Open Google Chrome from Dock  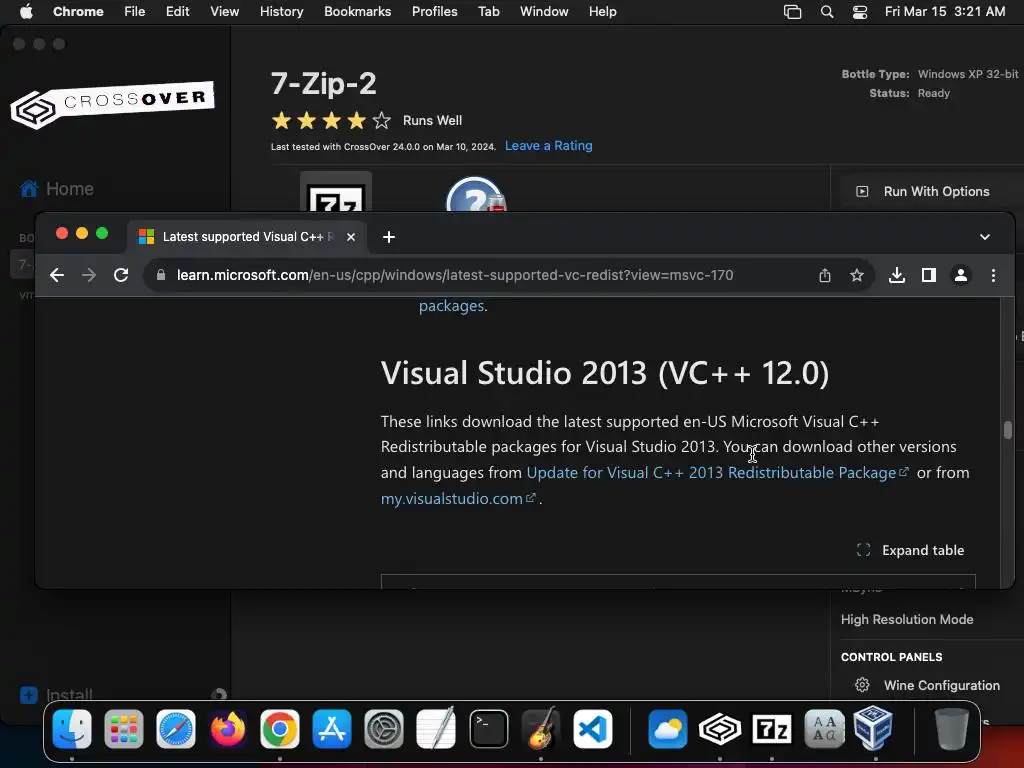coord(280,729)
